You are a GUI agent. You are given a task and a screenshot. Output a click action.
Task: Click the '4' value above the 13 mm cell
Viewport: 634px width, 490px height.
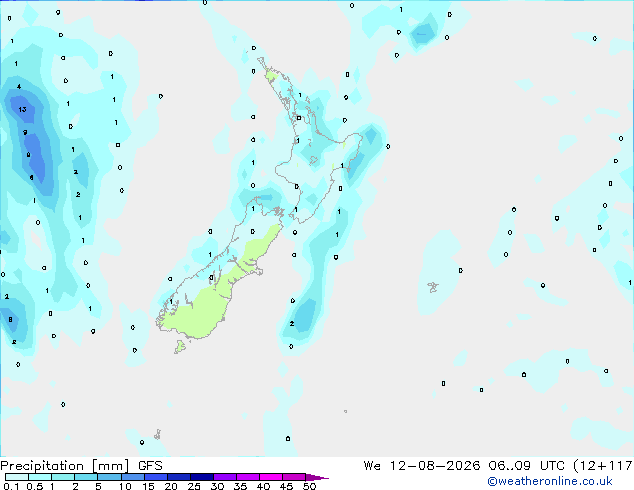(x=19, y=87)
